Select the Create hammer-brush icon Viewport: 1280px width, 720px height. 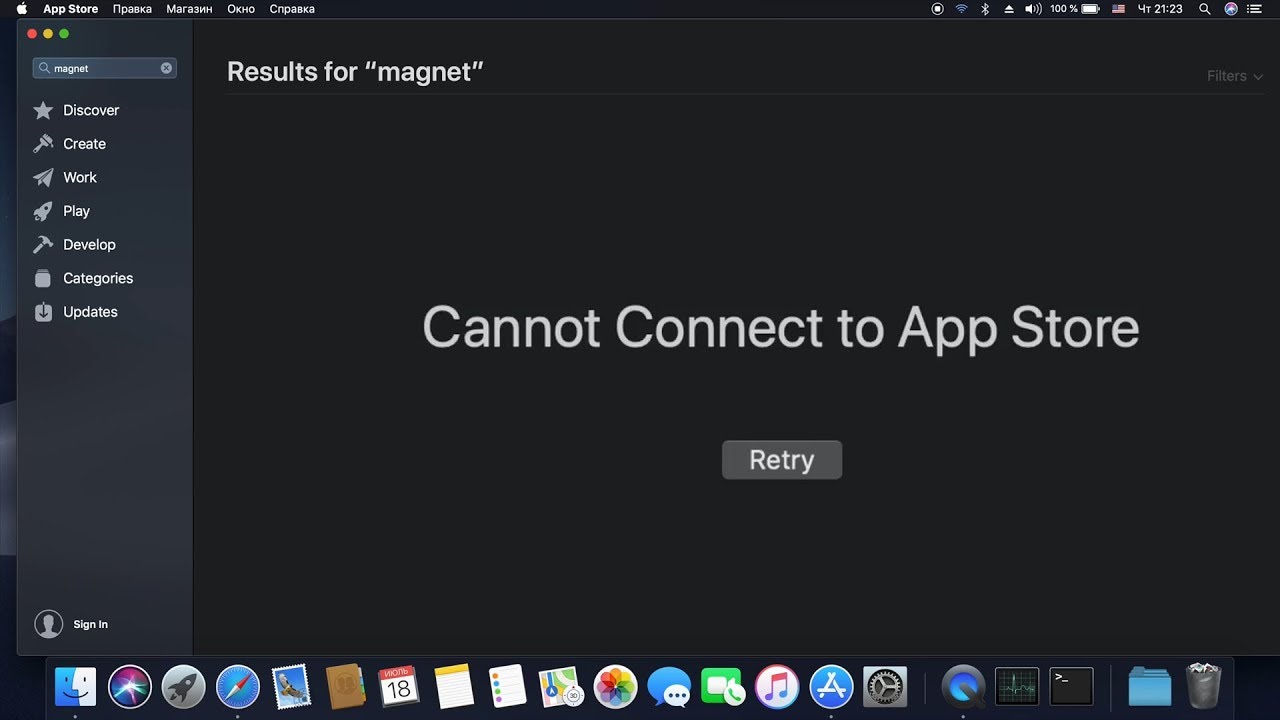[x=43, y=144]
